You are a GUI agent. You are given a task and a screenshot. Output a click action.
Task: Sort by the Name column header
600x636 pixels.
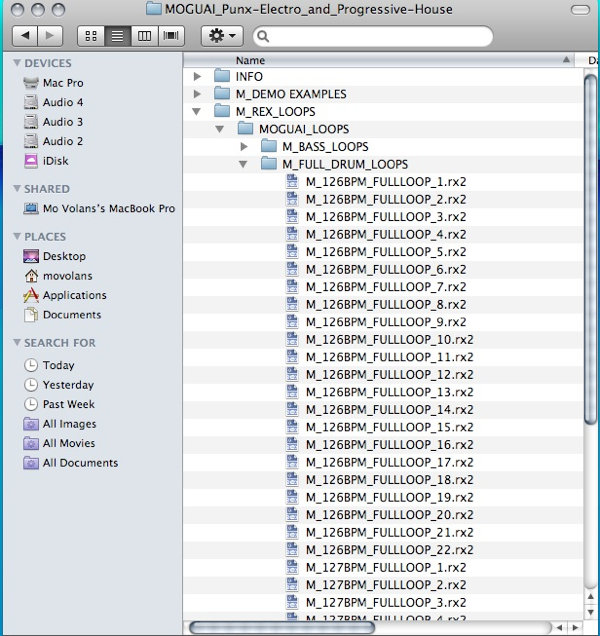(x=379, y=60)
